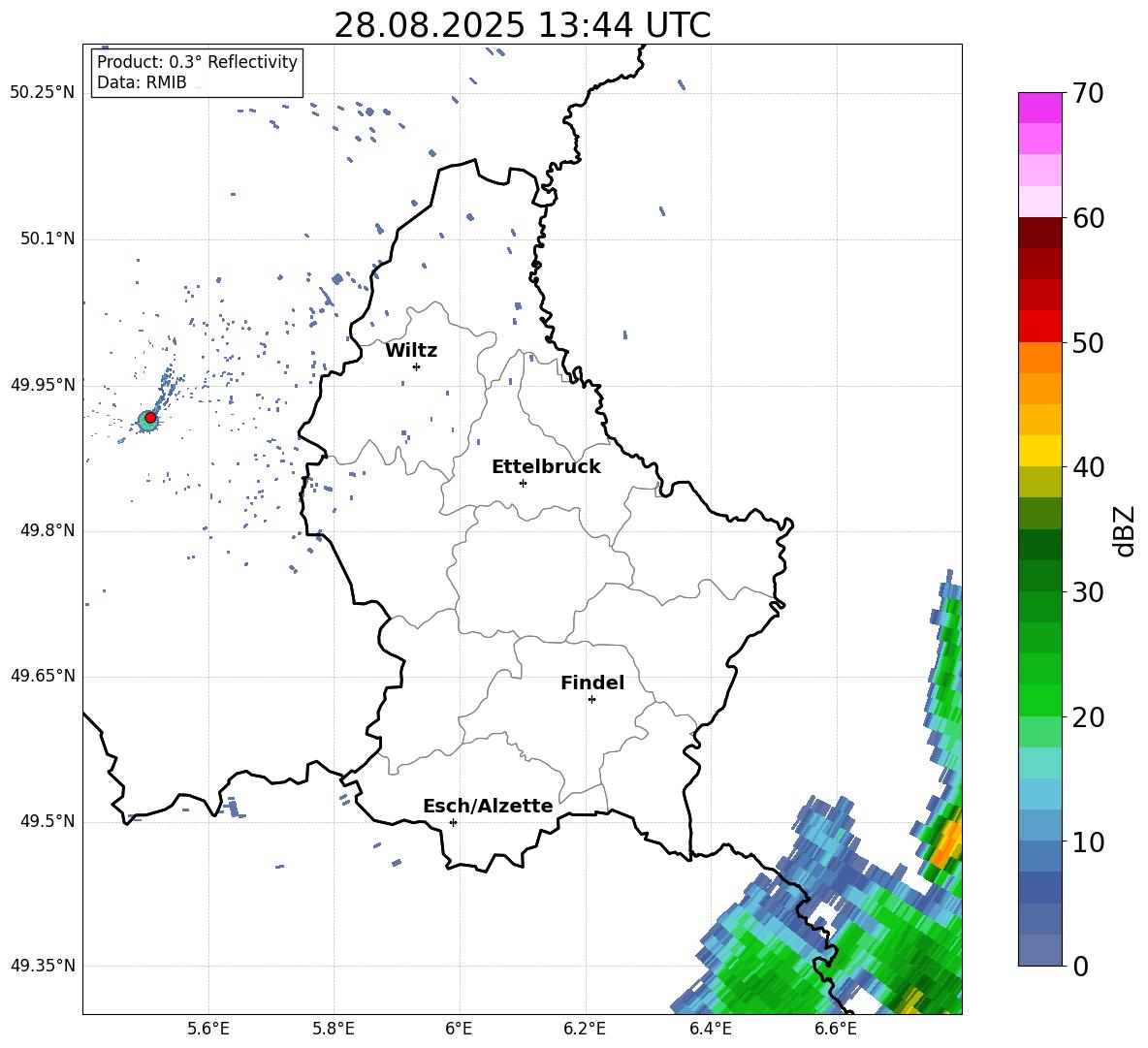The height and width of the screenshot is (1048, 1148).
Task: Click the Ettelbruck cross marker
Action: (523, 483)
